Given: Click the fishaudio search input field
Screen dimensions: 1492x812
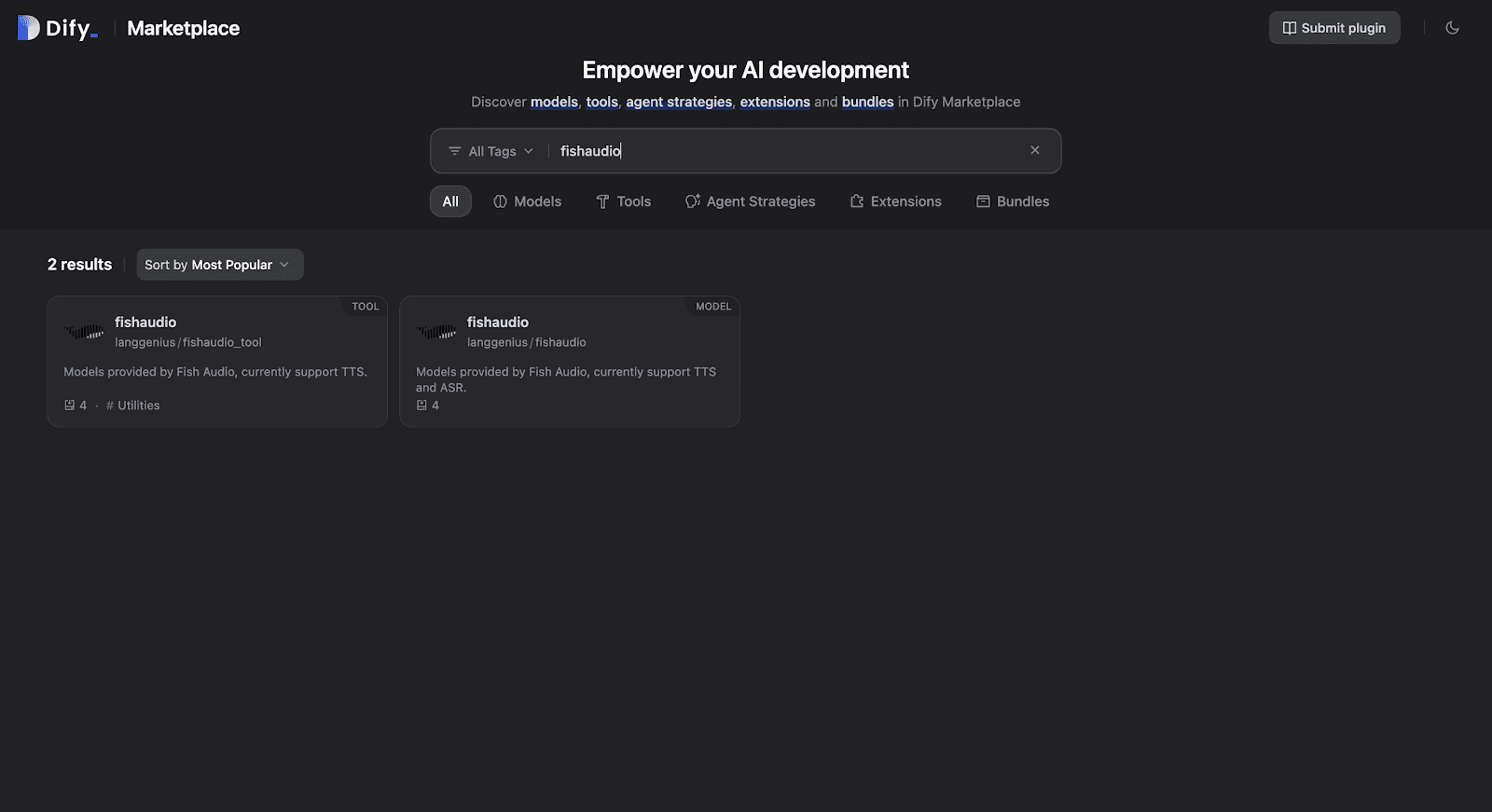Looking at the screenshot, I should (783, 151).
